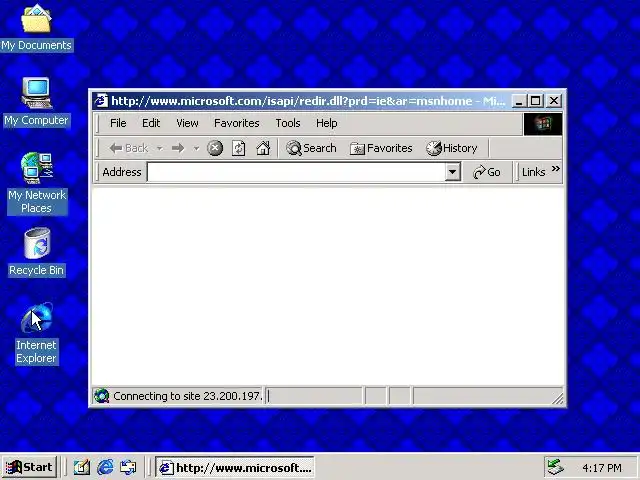Open the Edit menu
This screenshot has height=480, width=640.
(151, 123)
